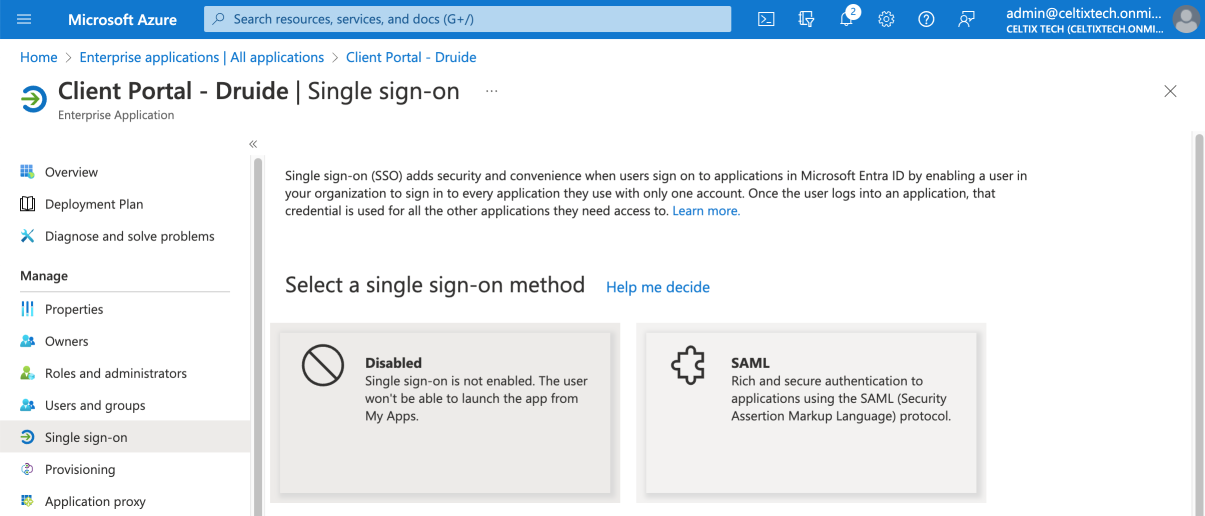Launch Cloud Shell from the top bar

766,19
